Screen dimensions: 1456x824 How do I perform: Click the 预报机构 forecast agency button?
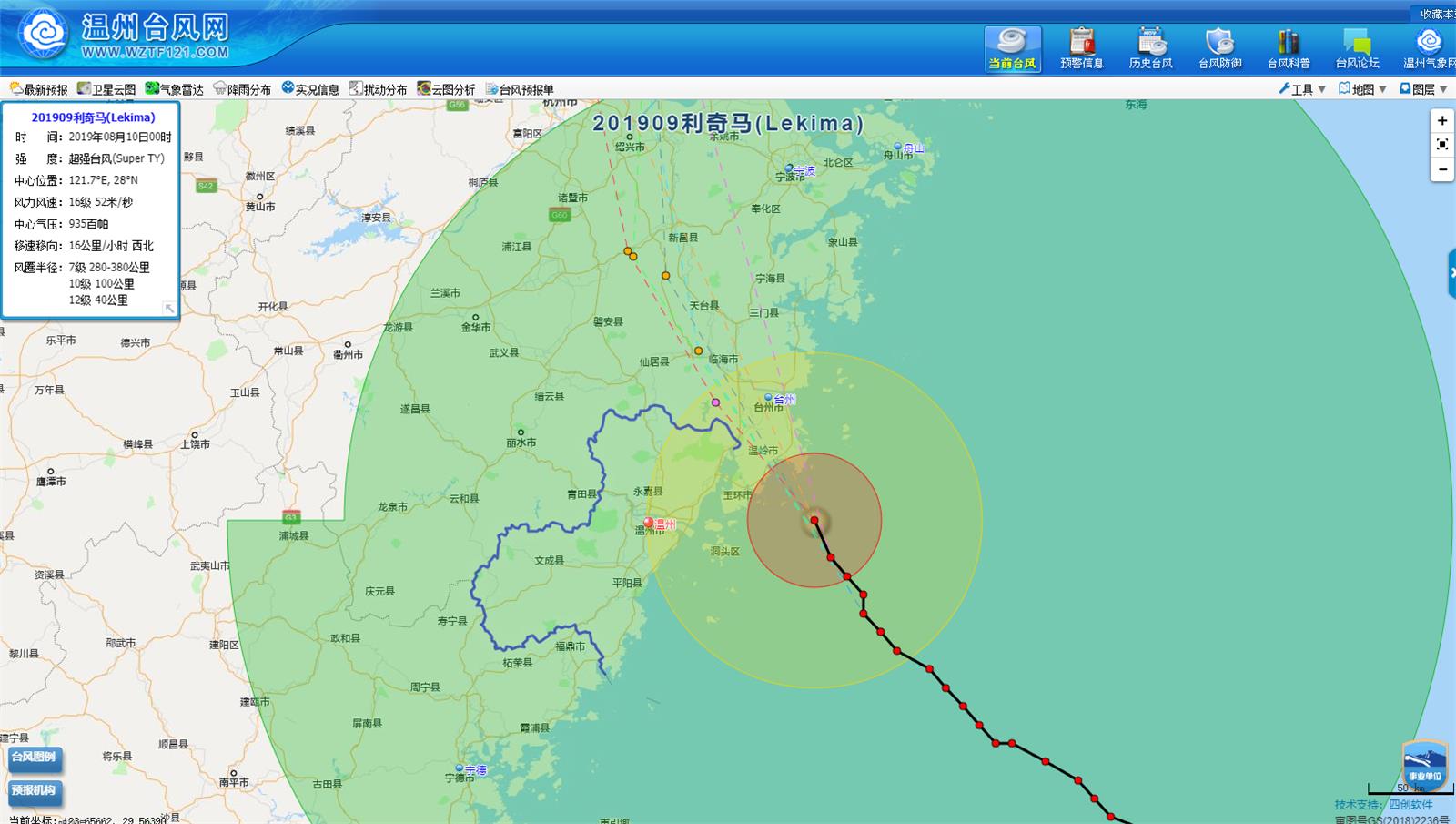coord(35,790)
